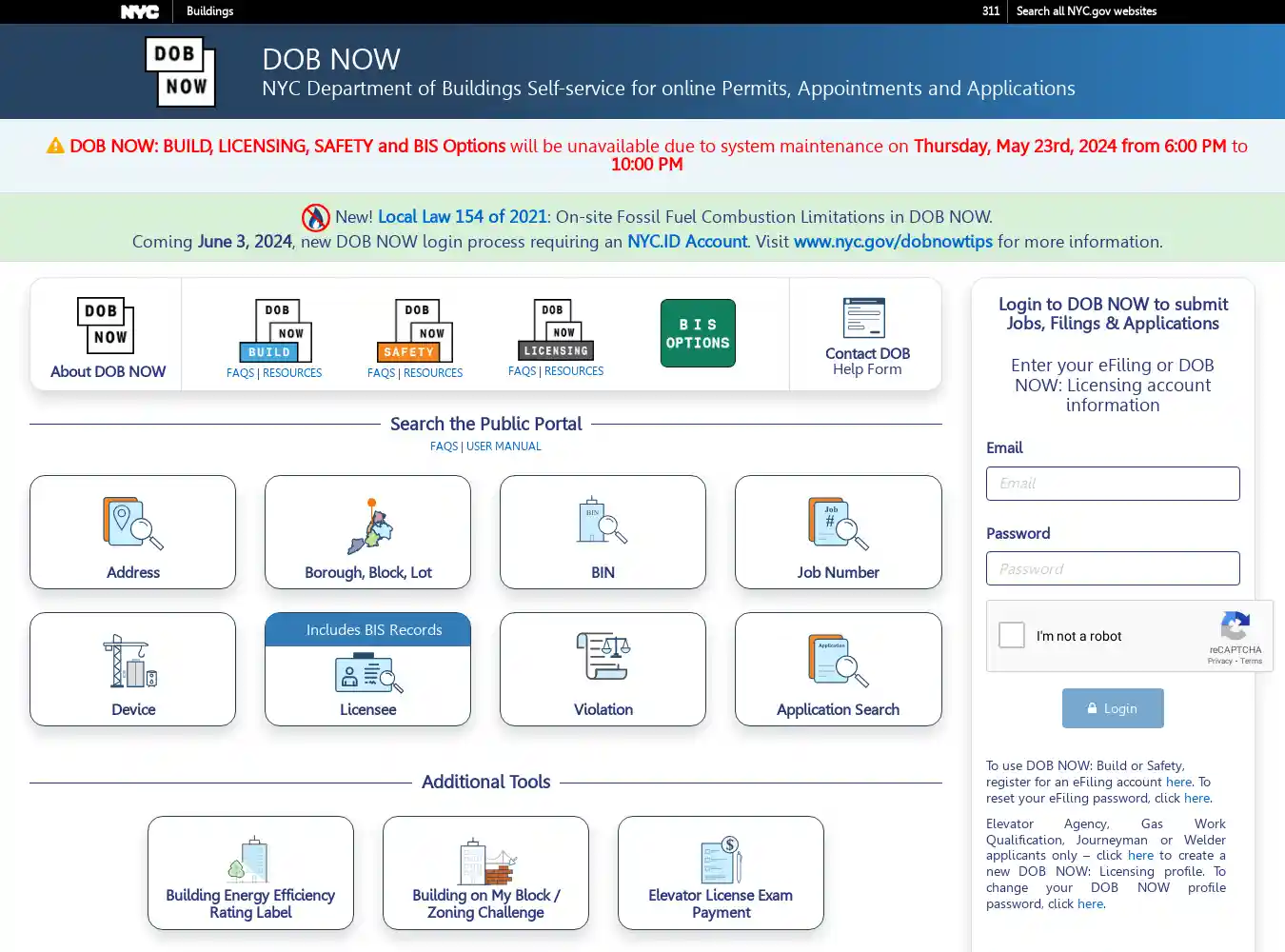
Task: Open reCAPTCHA Terms link
Action: point(1251,661)
